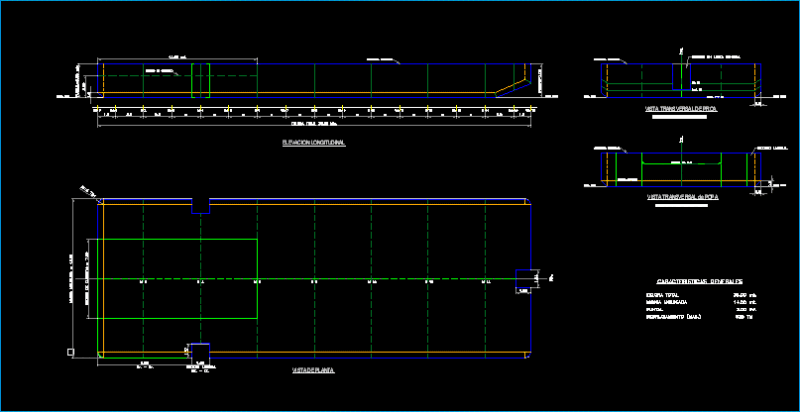This screenshot has width=800, height=412.
Task: Select the VISTA TRANSVERSAL DE PROA title
Action: pos(681,109)
